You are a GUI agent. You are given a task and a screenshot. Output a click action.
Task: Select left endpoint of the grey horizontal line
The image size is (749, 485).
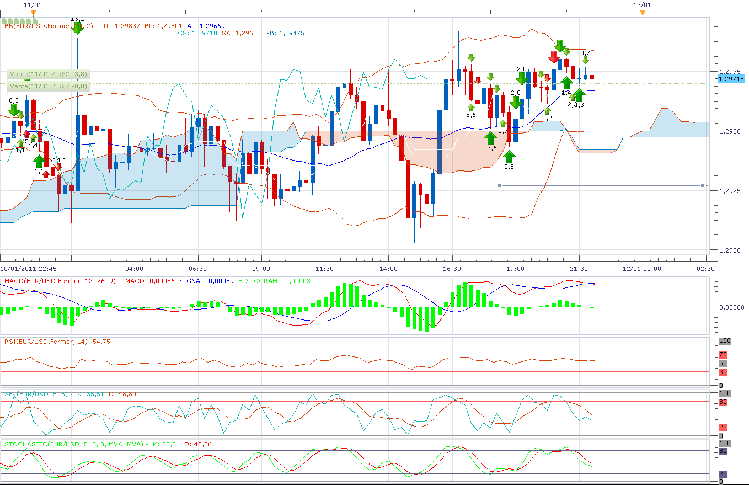click(498, 185)
